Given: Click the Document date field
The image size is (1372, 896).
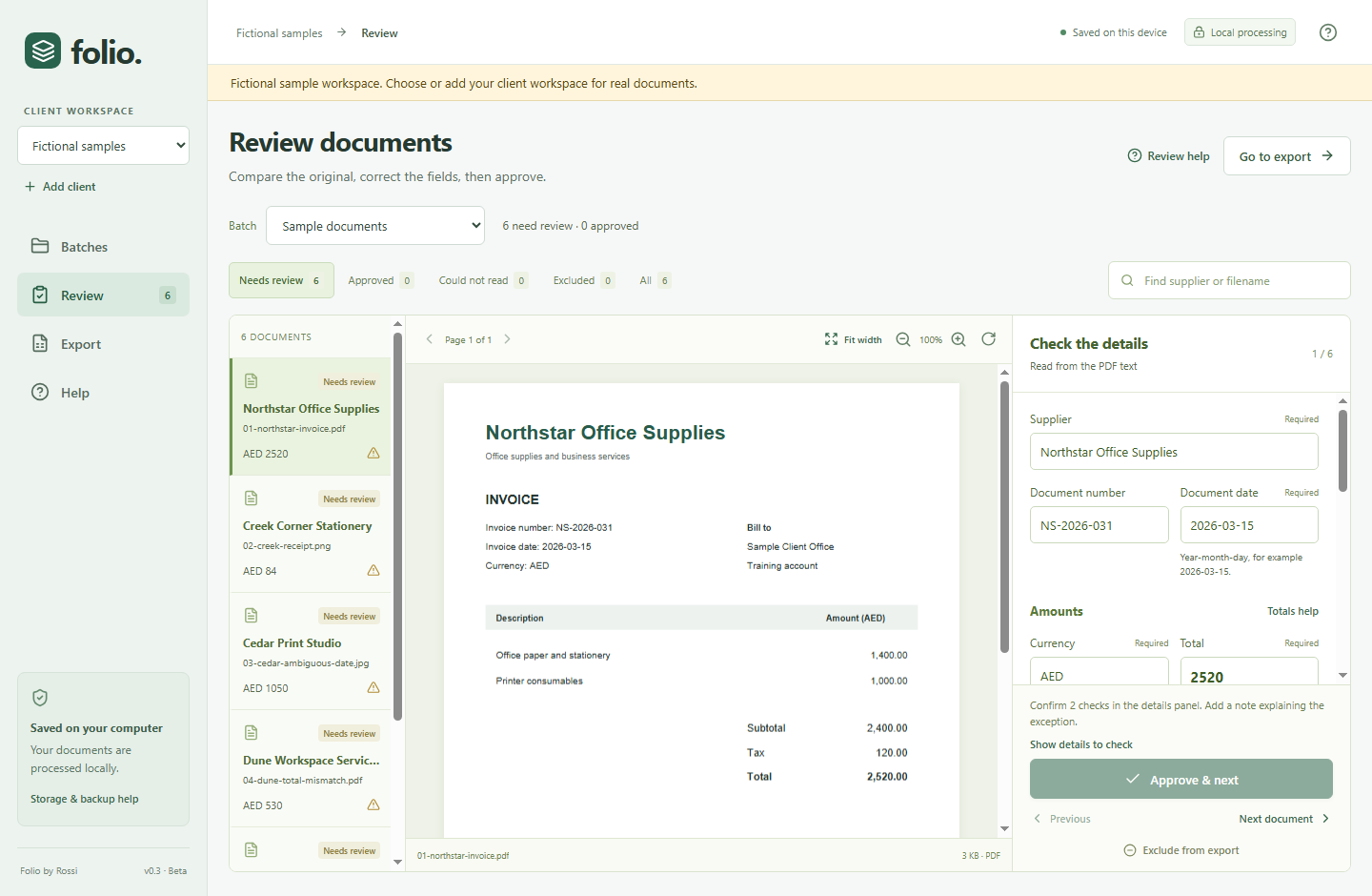Looking at the screenshot, I should tap(1249, 525).
